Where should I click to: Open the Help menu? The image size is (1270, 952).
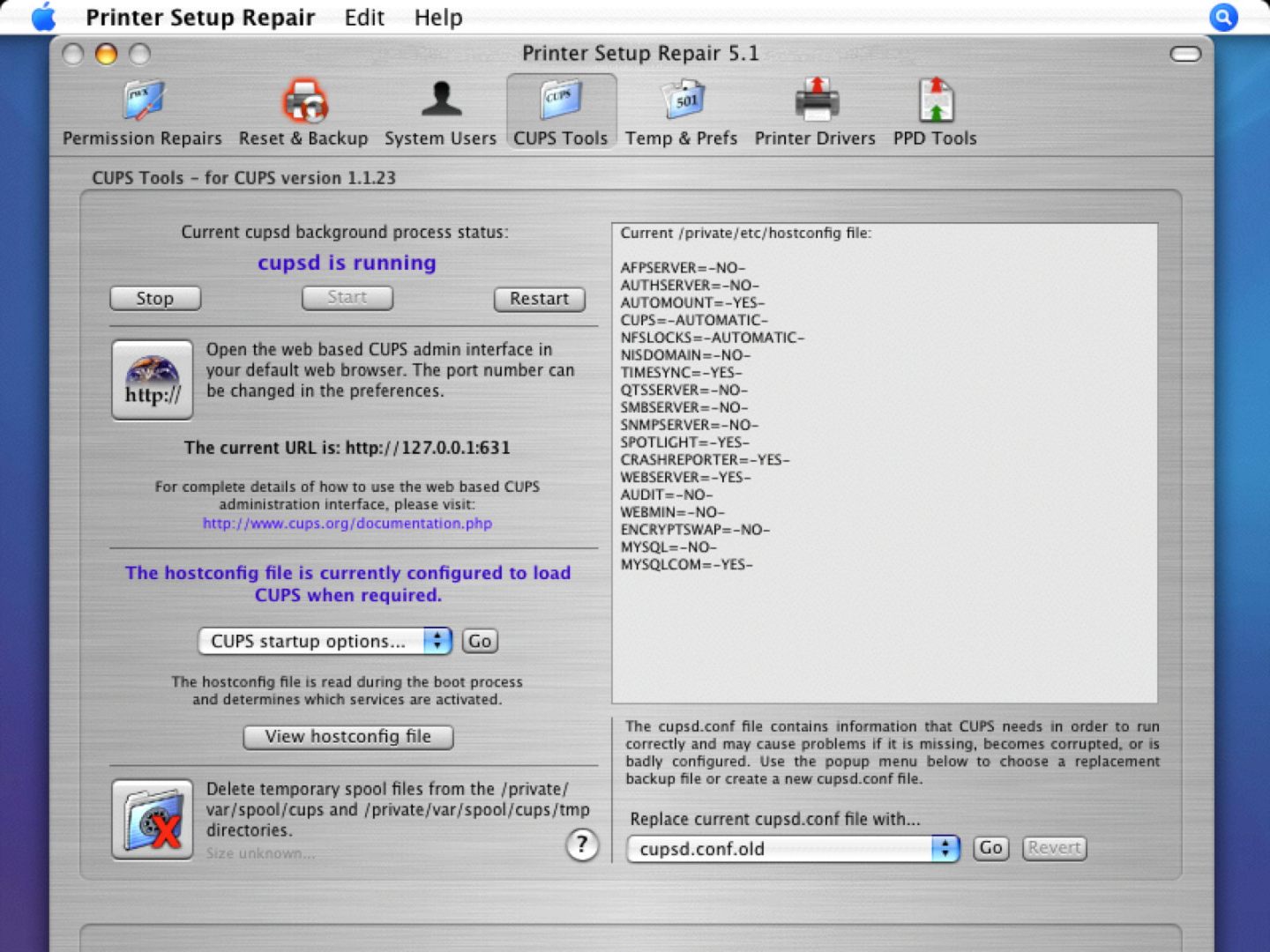click(x=438, y=18)
